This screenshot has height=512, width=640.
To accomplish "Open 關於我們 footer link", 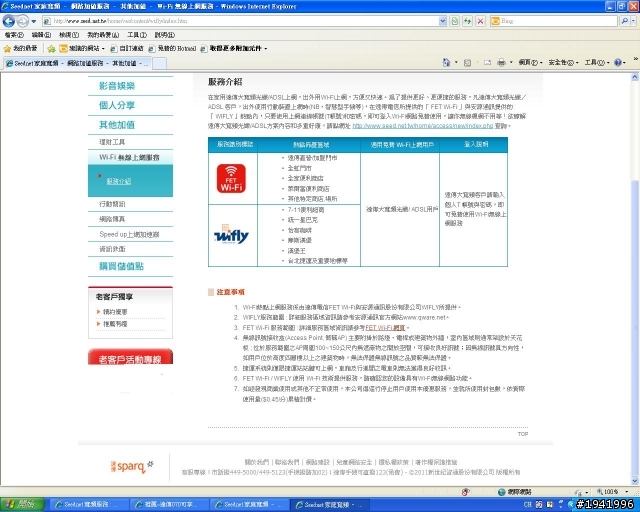I will [257, 462].
